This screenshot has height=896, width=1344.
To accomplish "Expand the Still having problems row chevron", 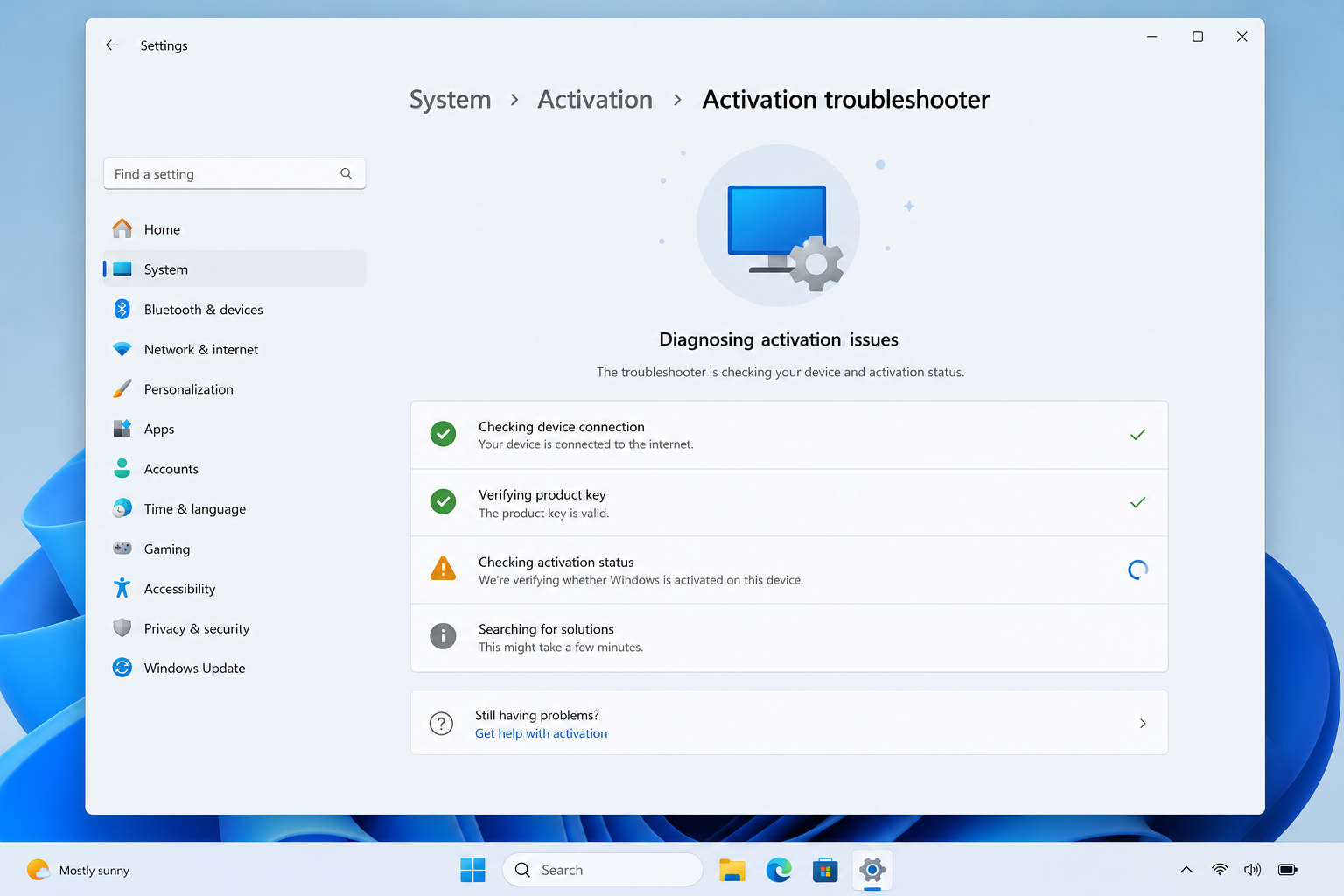I will pos(1143,724).
